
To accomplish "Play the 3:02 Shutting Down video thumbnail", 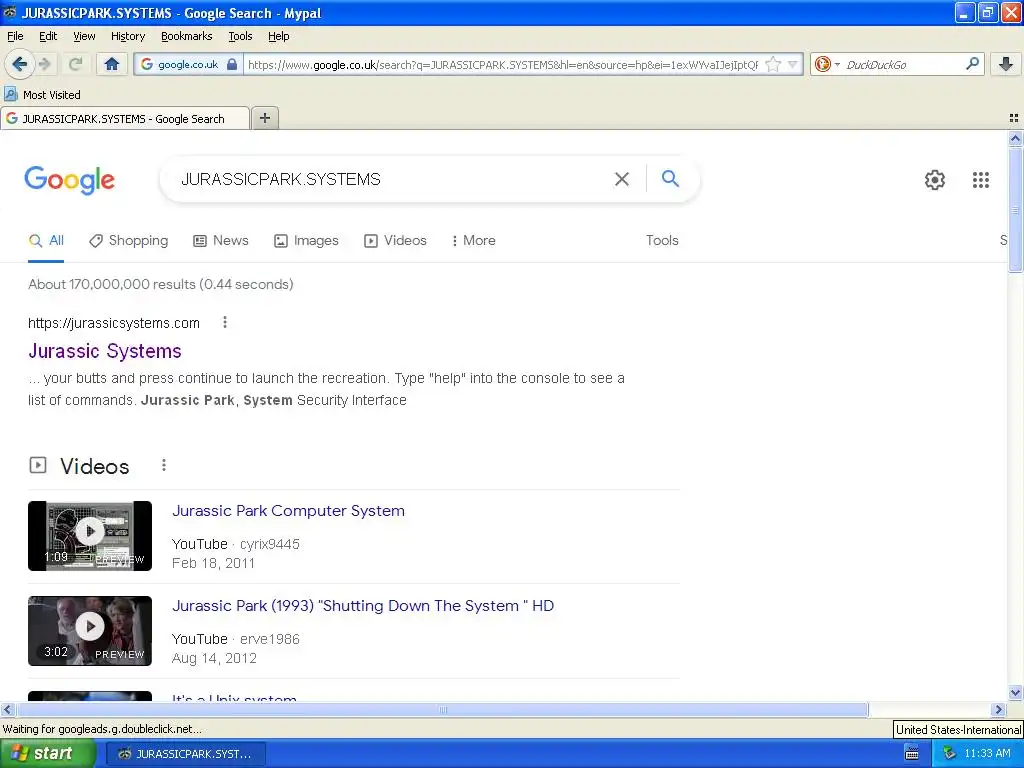I will [89, 631].
